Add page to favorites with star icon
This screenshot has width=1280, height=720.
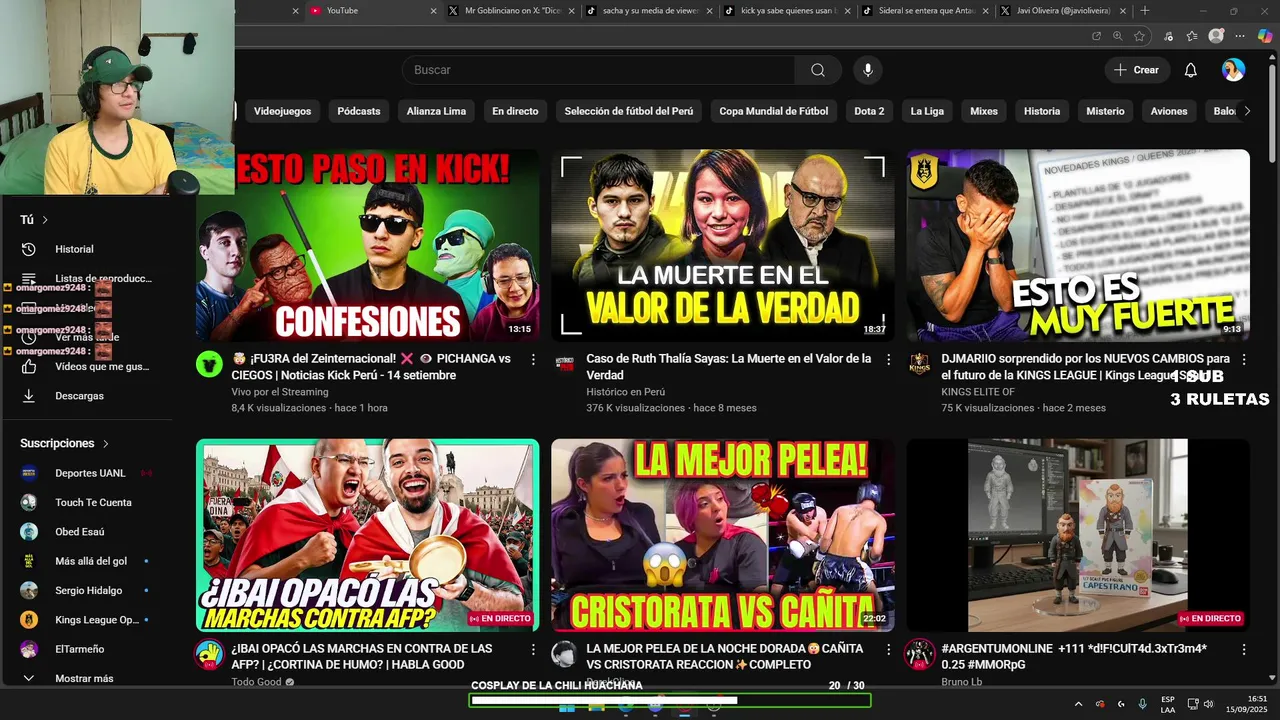click(x=1139, y=36)
